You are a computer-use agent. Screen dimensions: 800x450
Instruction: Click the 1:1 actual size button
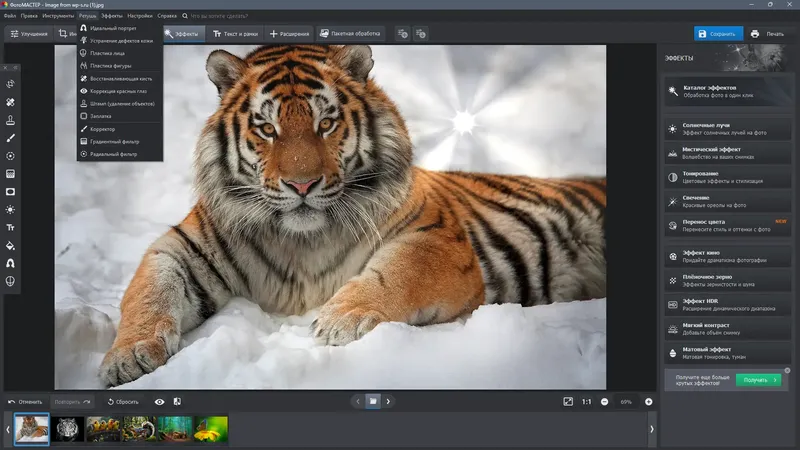pos(586,401)
